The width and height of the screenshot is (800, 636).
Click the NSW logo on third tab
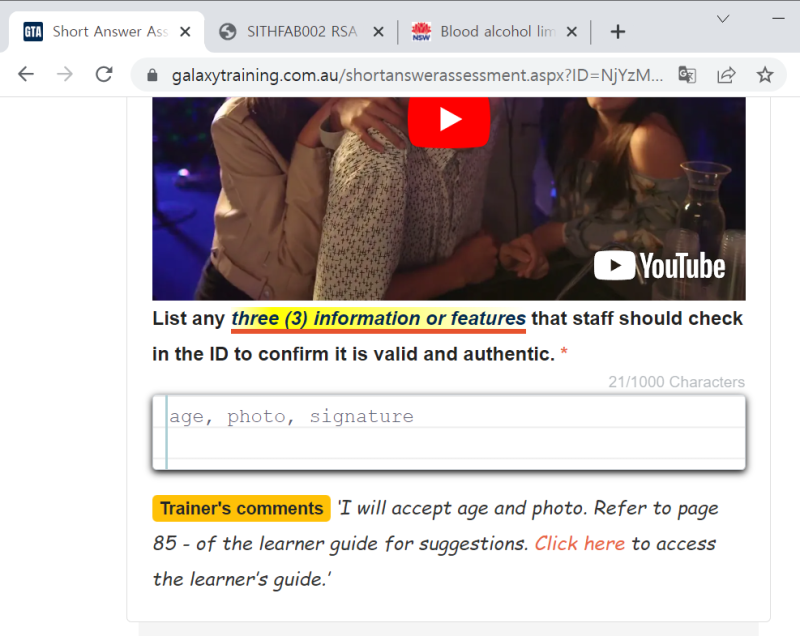(421, 32)
